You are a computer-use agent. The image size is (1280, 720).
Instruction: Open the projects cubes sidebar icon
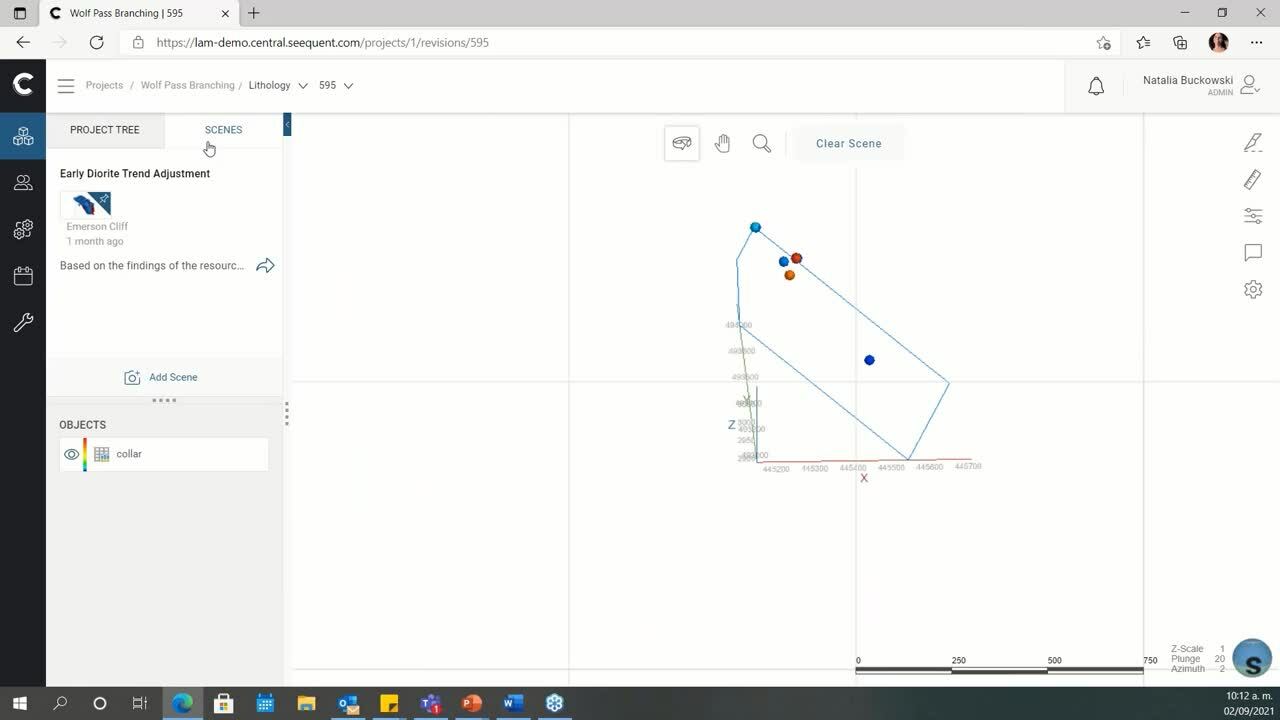click(23, 138)
